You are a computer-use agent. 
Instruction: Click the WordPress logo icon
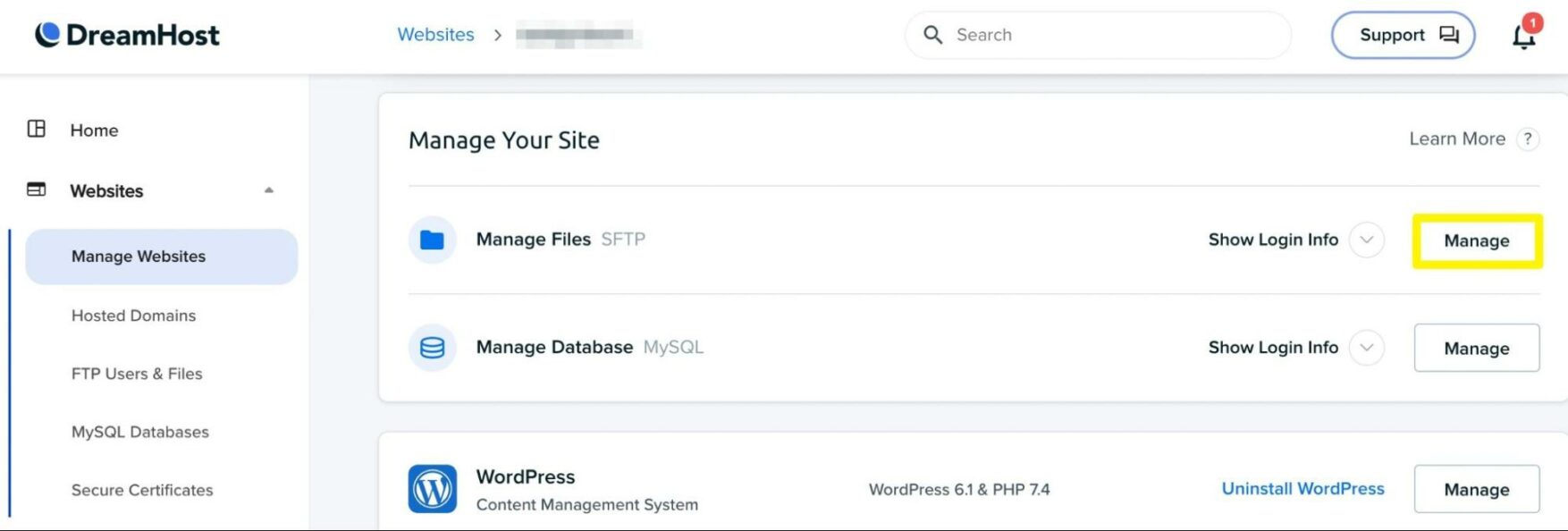[x=433, y=489]
